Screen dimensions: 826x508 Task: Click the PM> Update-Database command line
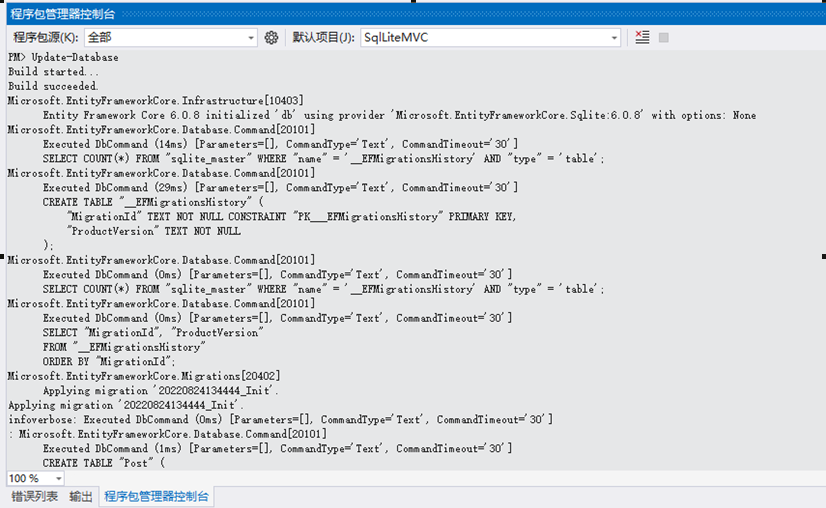(63, 58)
